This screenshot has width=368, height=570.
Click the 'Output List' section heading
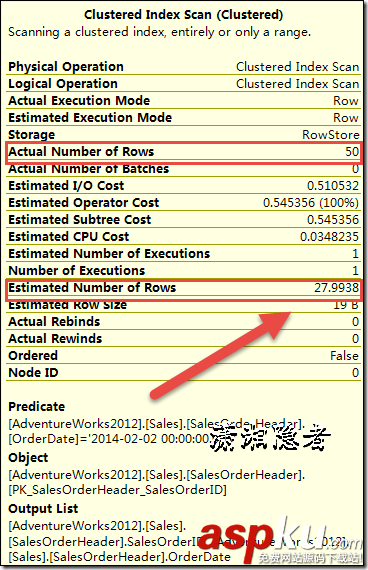click(43, 509)
